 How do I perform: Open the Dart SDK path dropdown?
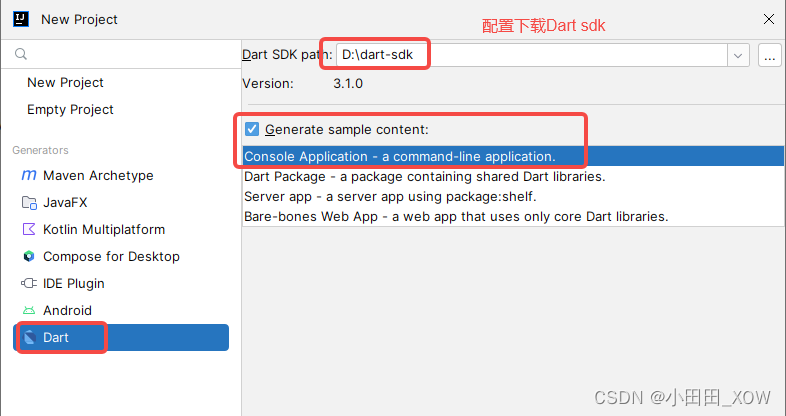738,55
